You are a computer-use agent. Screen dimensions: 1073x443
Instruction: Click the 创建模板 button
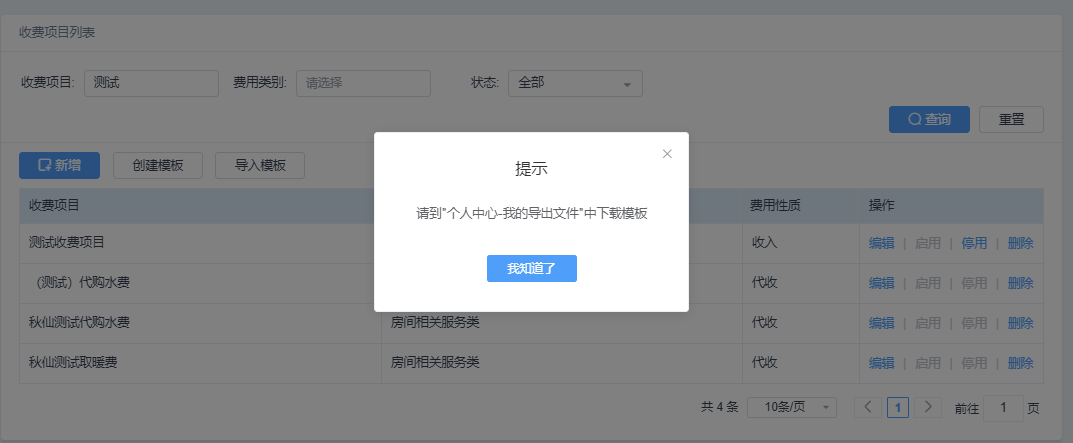click(x=157, y=165)
